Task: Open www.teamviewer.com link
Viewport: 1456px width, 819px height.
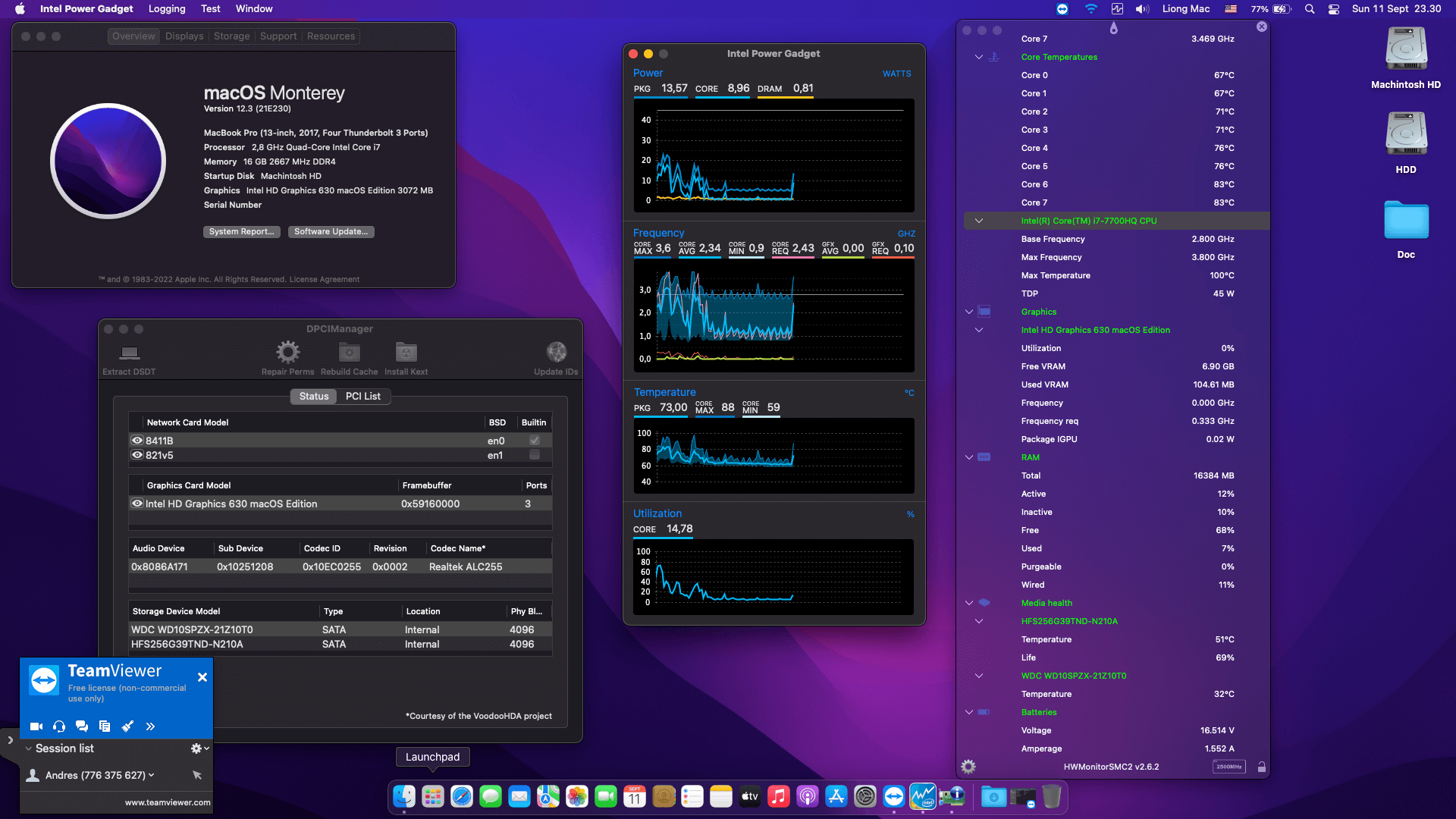Action: click(168, 802)
